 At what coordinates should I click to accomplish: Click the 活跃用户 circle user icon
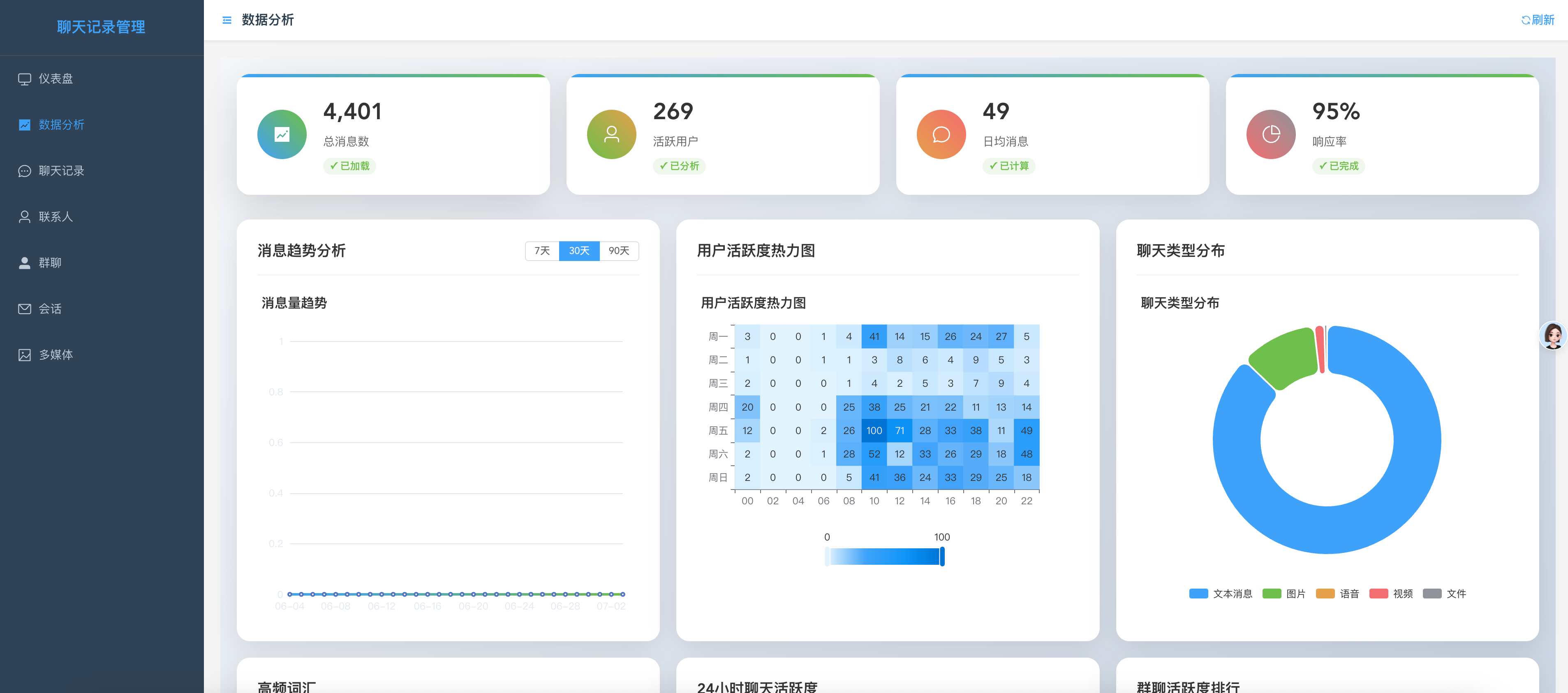pos(611,134)
